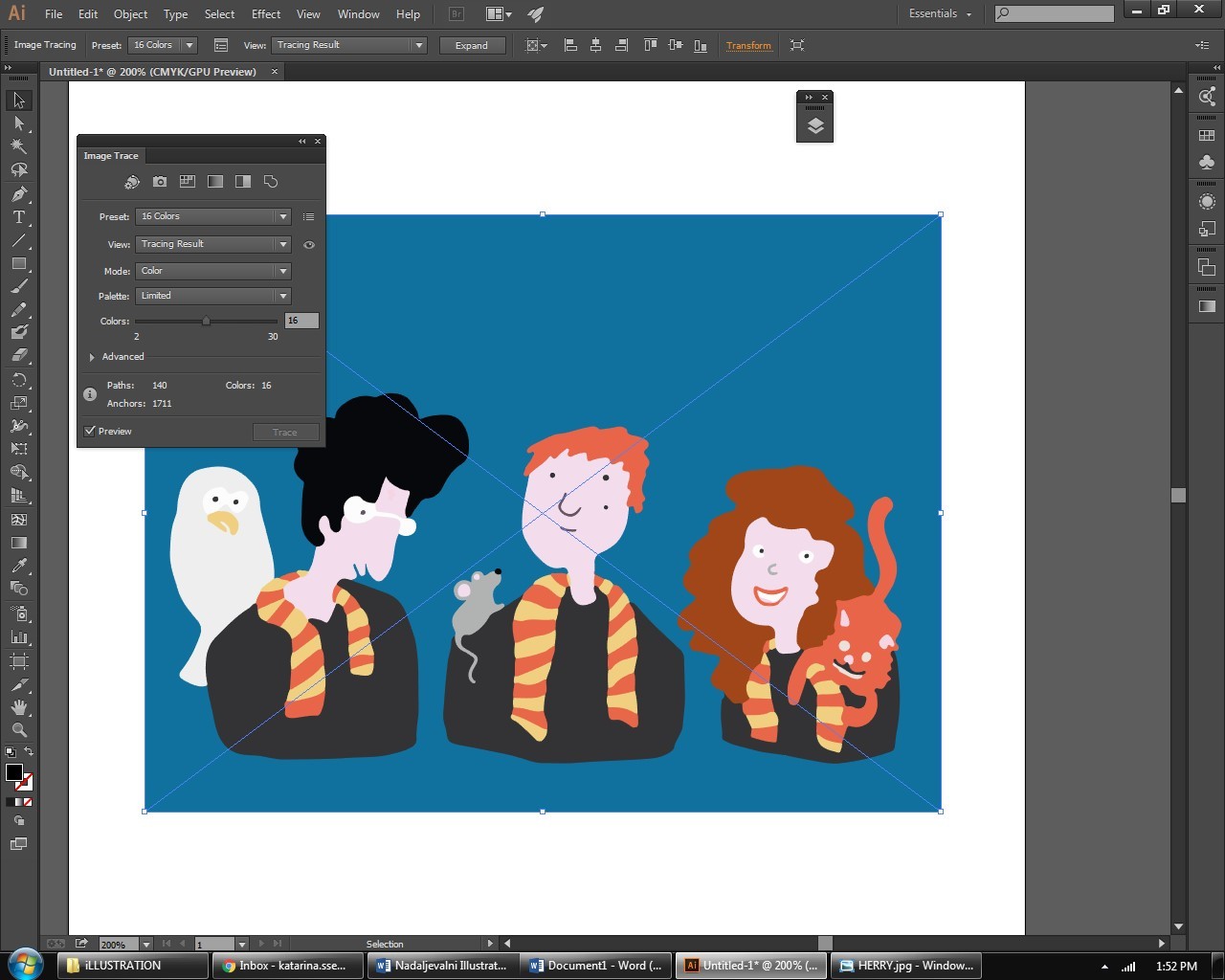Select the Direct Selection tool
This screenshot has height=980, width=1225.
pyautogui.click(x=19, y=123)
